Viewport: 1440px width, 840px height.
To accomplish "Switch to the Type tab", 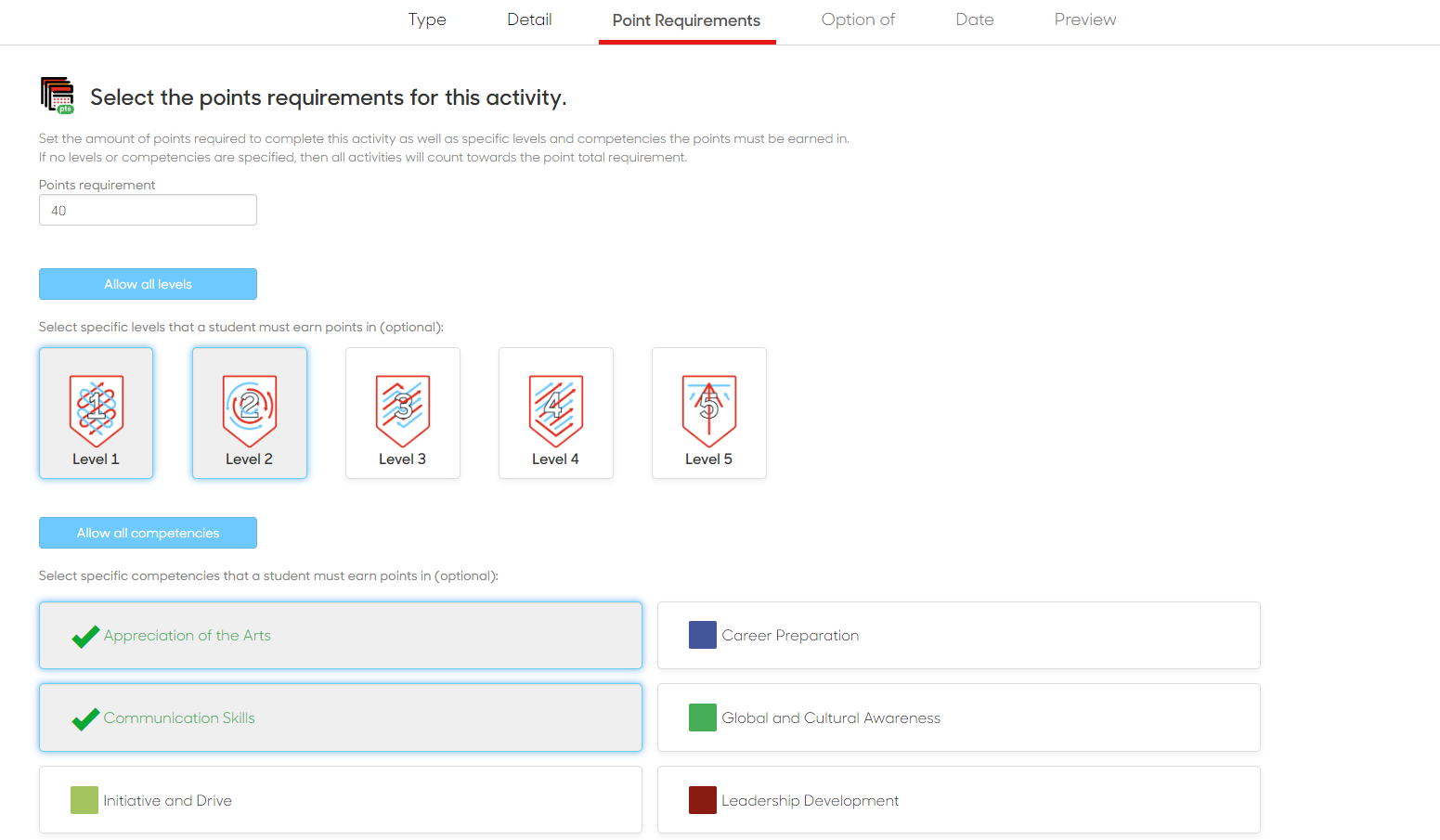I will (427, 19).
